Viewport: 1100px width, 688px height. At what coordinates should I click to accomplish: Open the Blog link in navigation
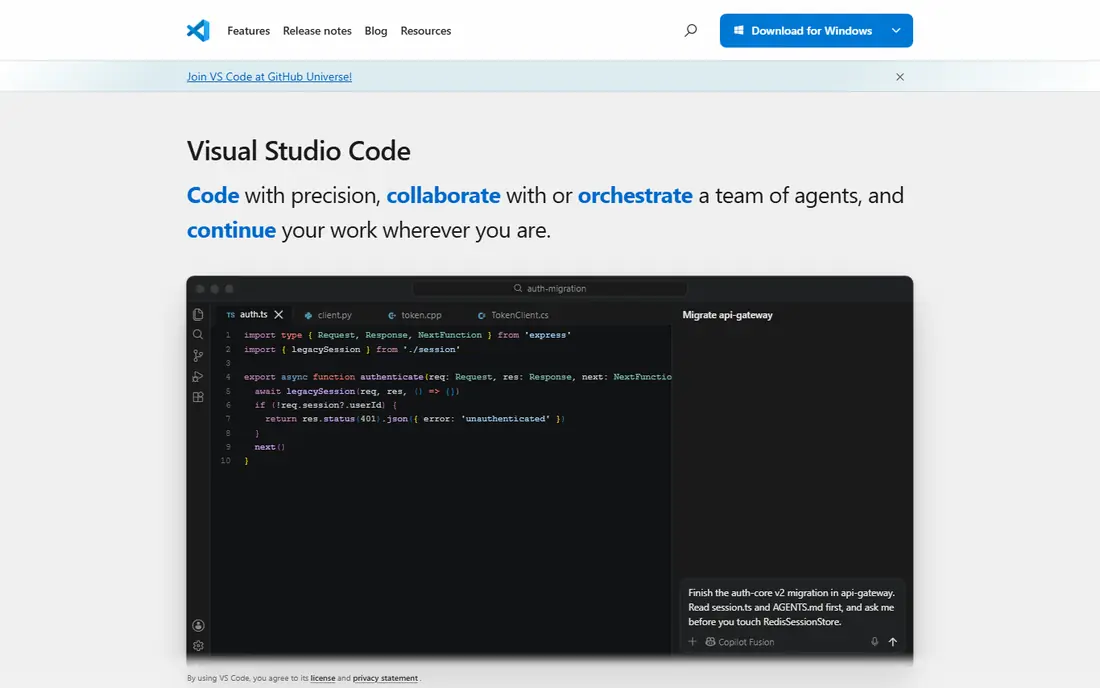(x=376, y=31)
